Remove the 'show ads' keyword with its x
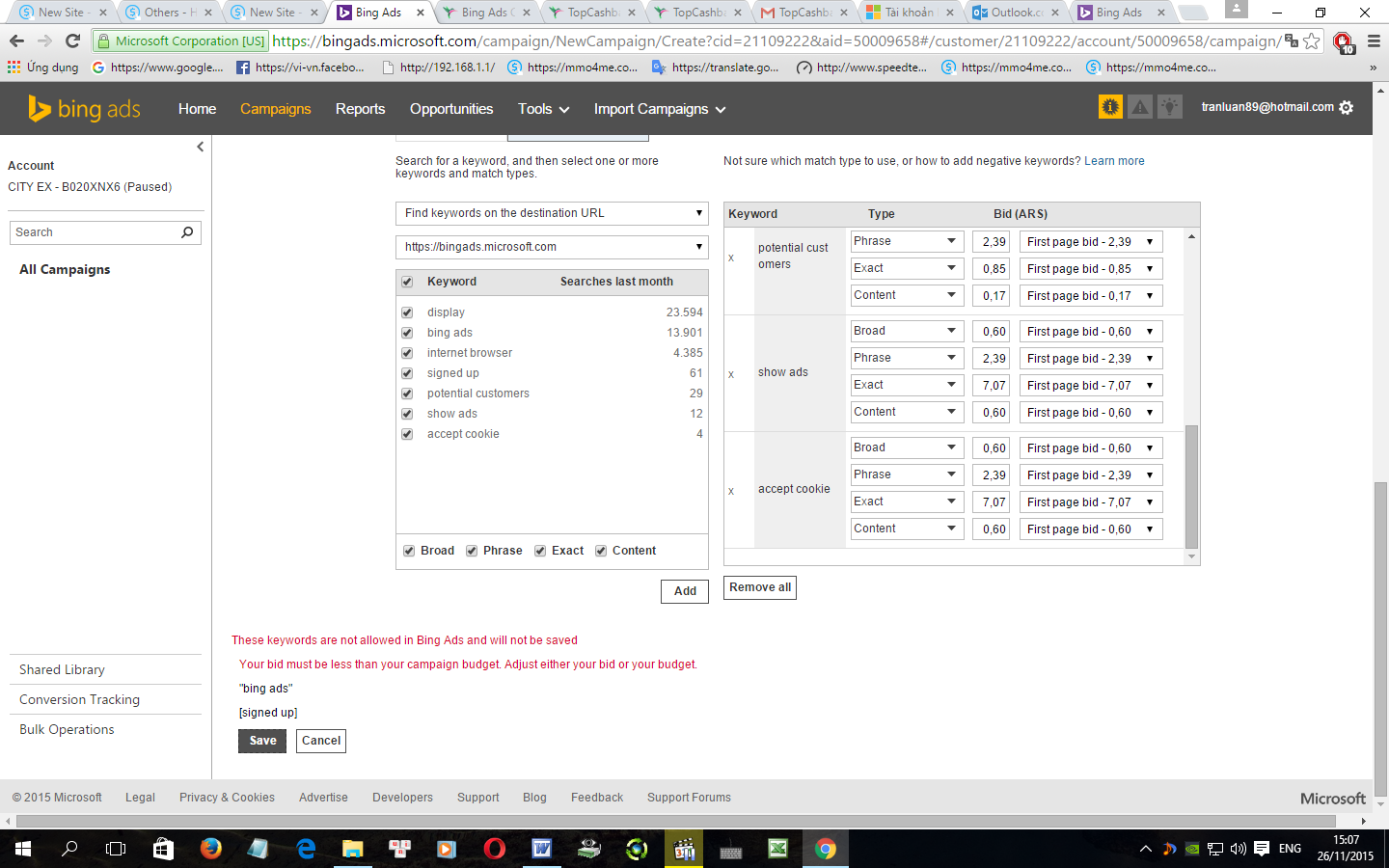The height and width of the screenshot is (868, 1389). 731,374
